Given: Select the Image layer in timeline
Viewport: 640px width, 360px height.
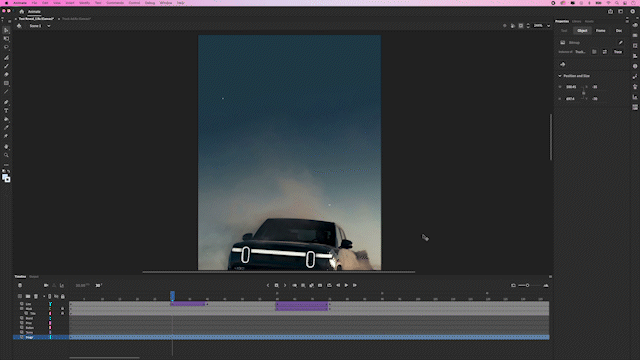Looking at the screenshot, I should [x=29, y=337].
